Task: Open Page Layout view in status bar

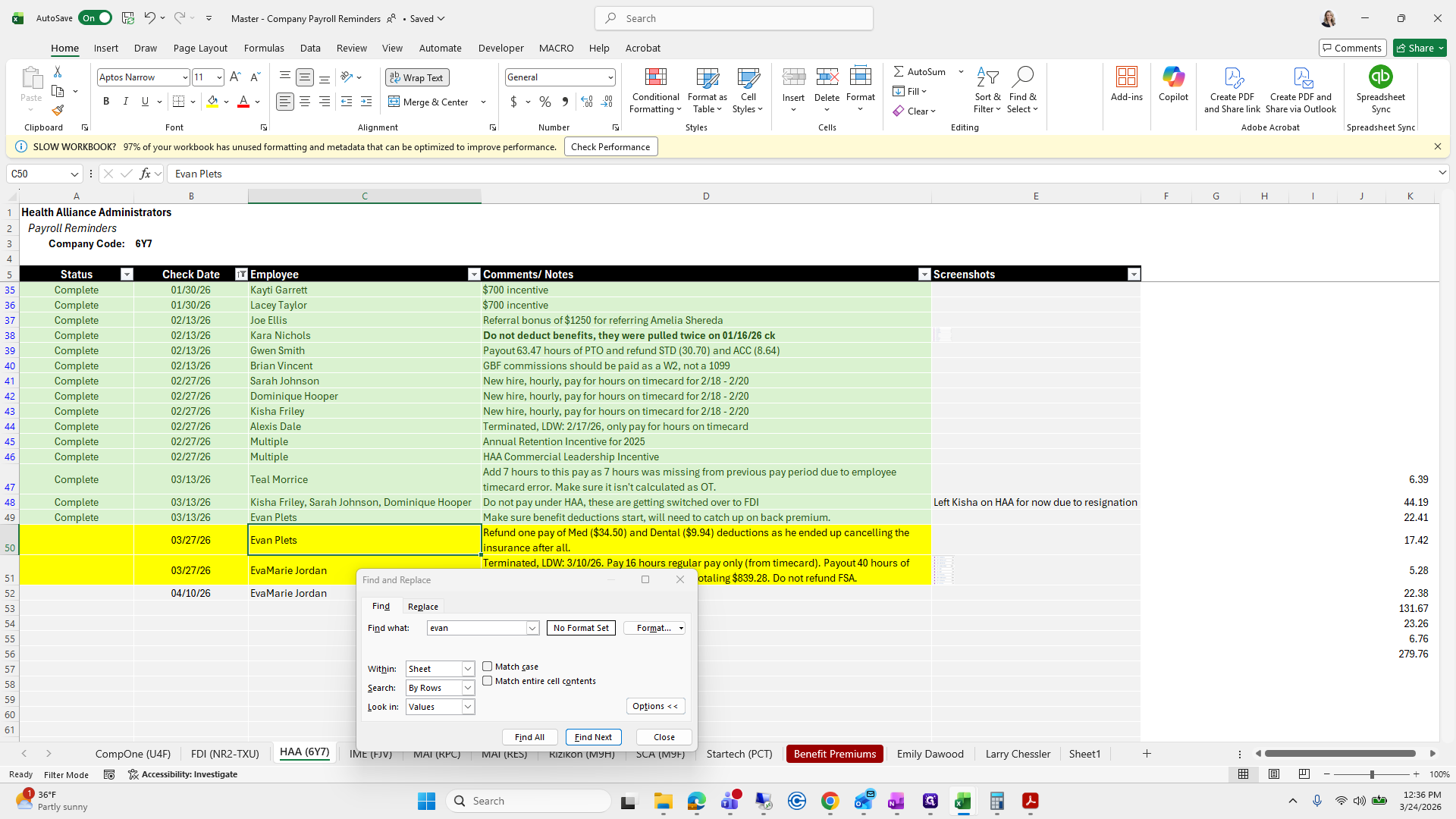Action: 1274,774
